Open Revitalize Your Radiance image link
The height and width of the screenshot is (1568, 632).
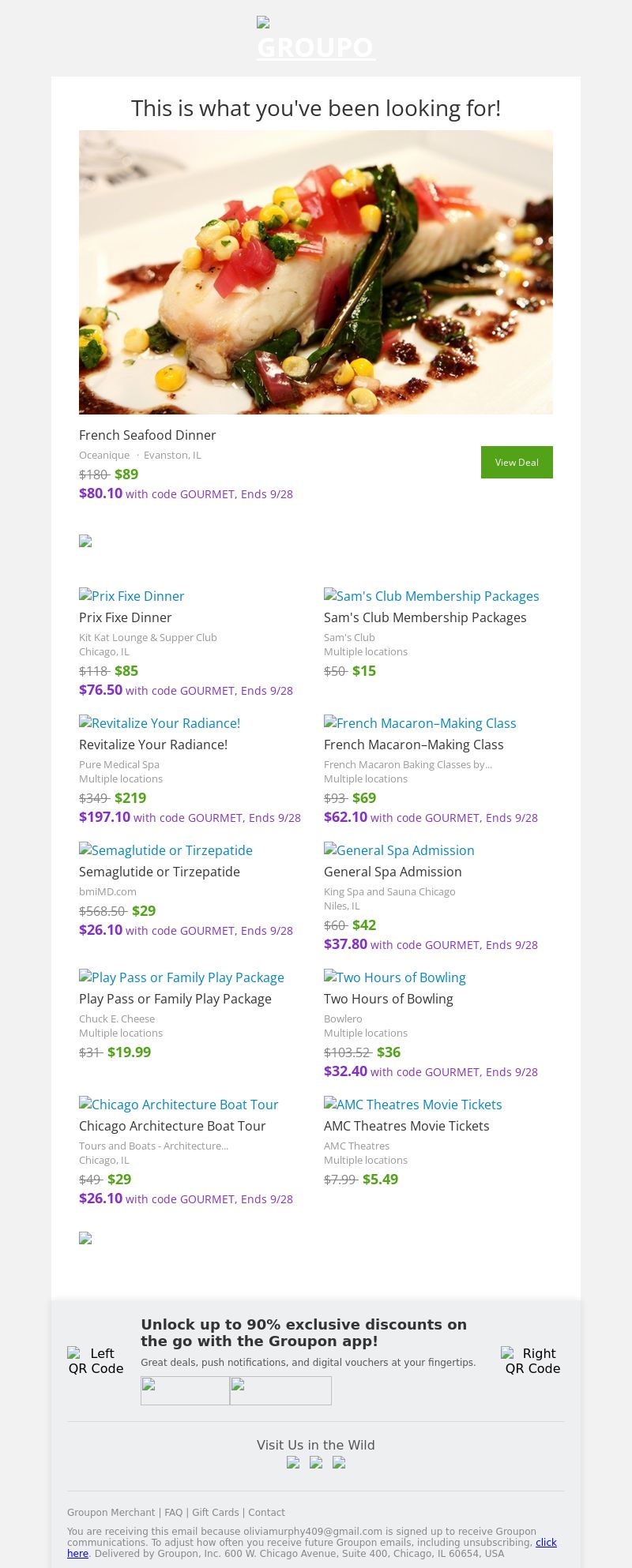tap(160, 723)
